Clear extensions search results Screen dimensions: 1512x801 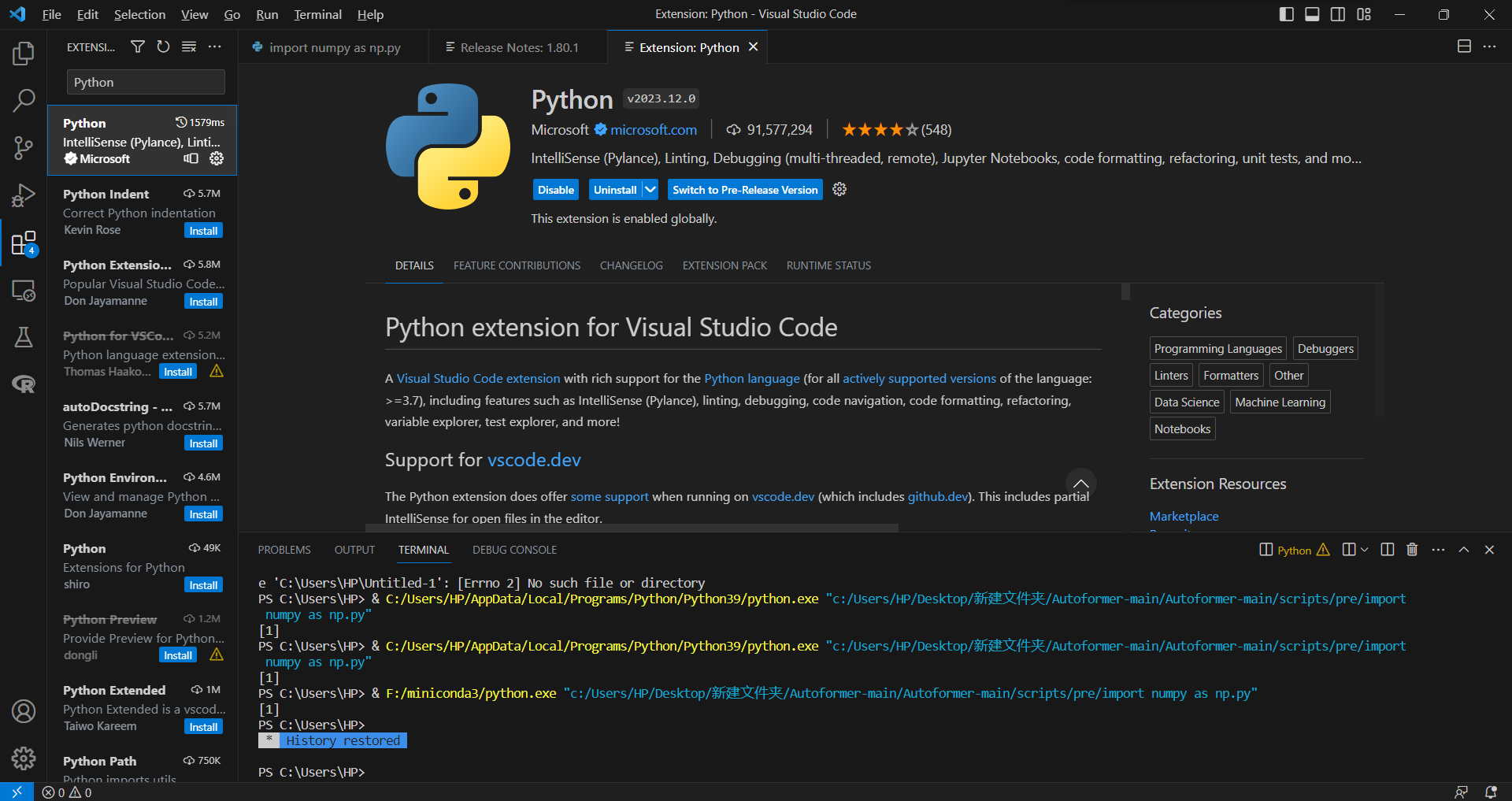coord(189,46)
